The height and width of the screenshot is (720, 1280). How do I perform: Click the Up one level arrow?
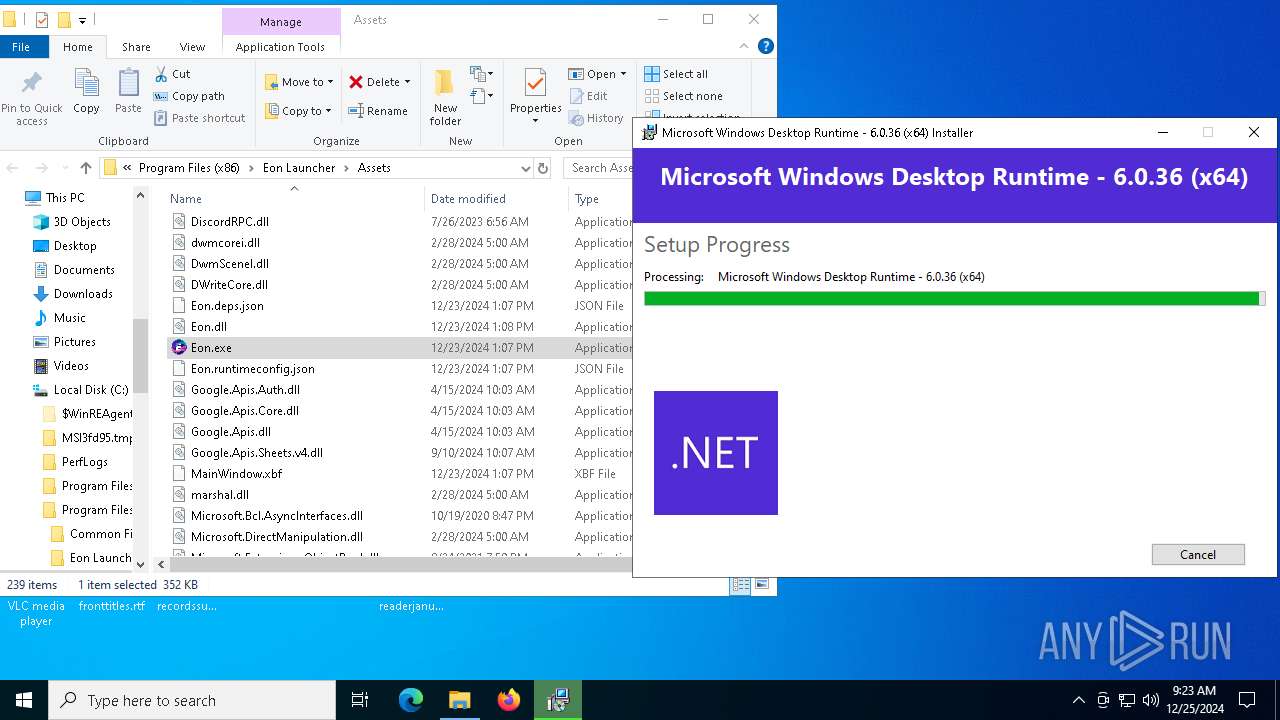pyautogui.click(x=86, y=168)
